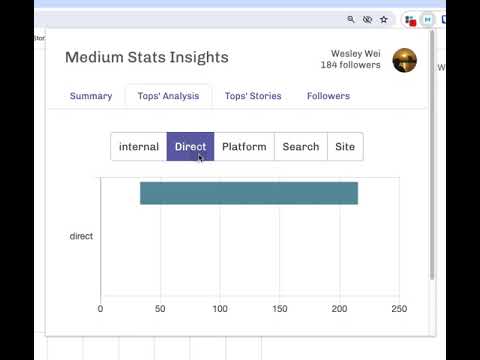Select the Site source button
Viewport: 480px width, 360px height.
tap(345, 147)
